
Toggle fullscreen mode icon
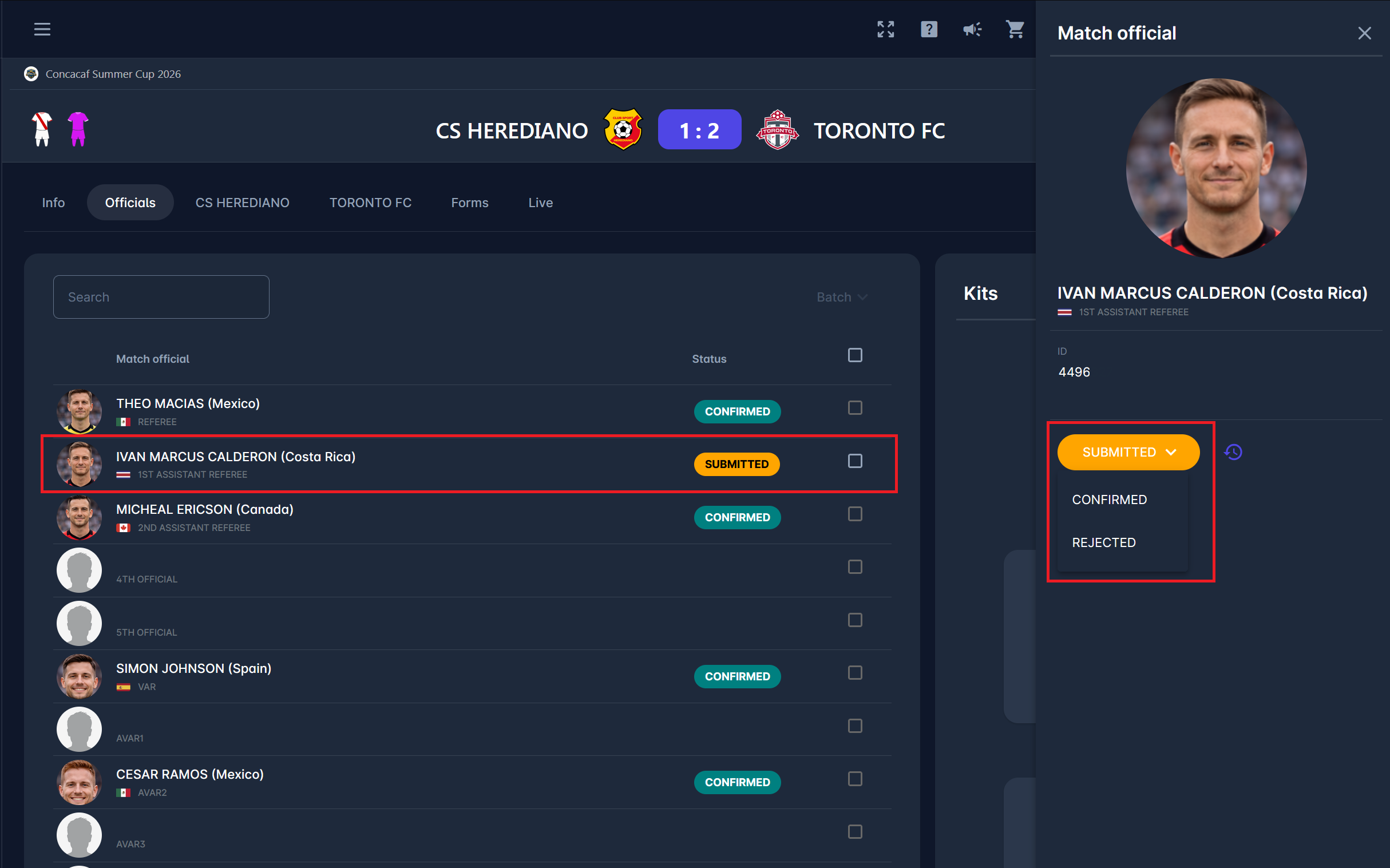pos(885,29)
